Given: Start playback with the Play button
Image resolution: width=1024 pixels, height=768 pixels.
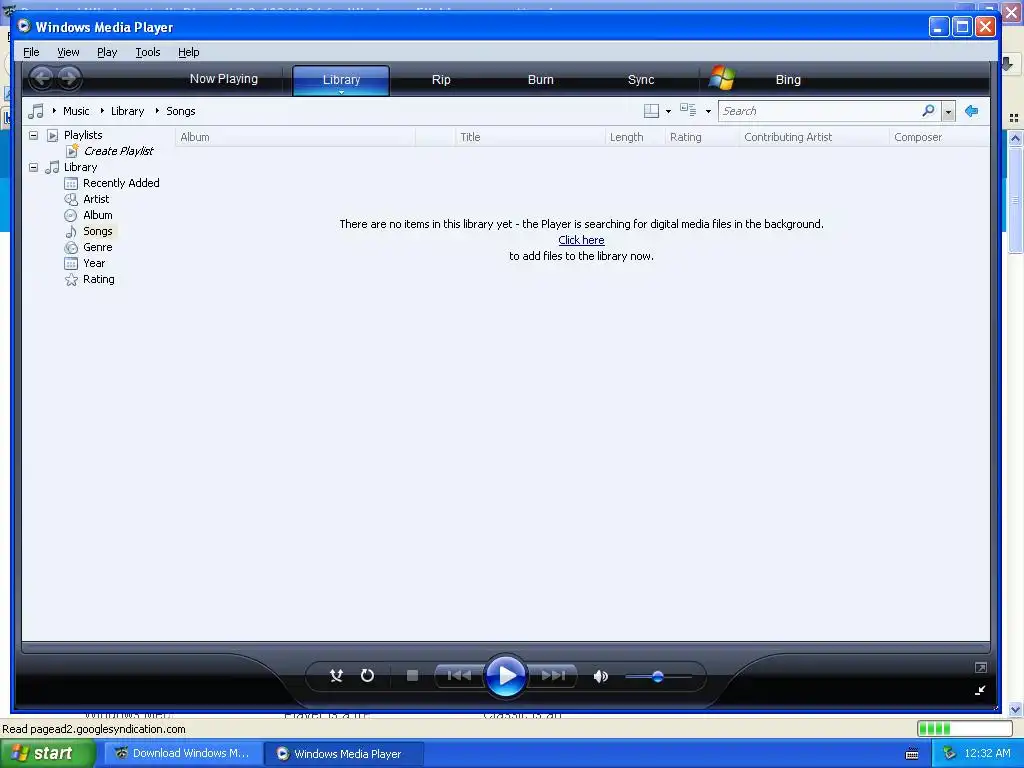Looking at the screenshot, I should pos(505,676).
